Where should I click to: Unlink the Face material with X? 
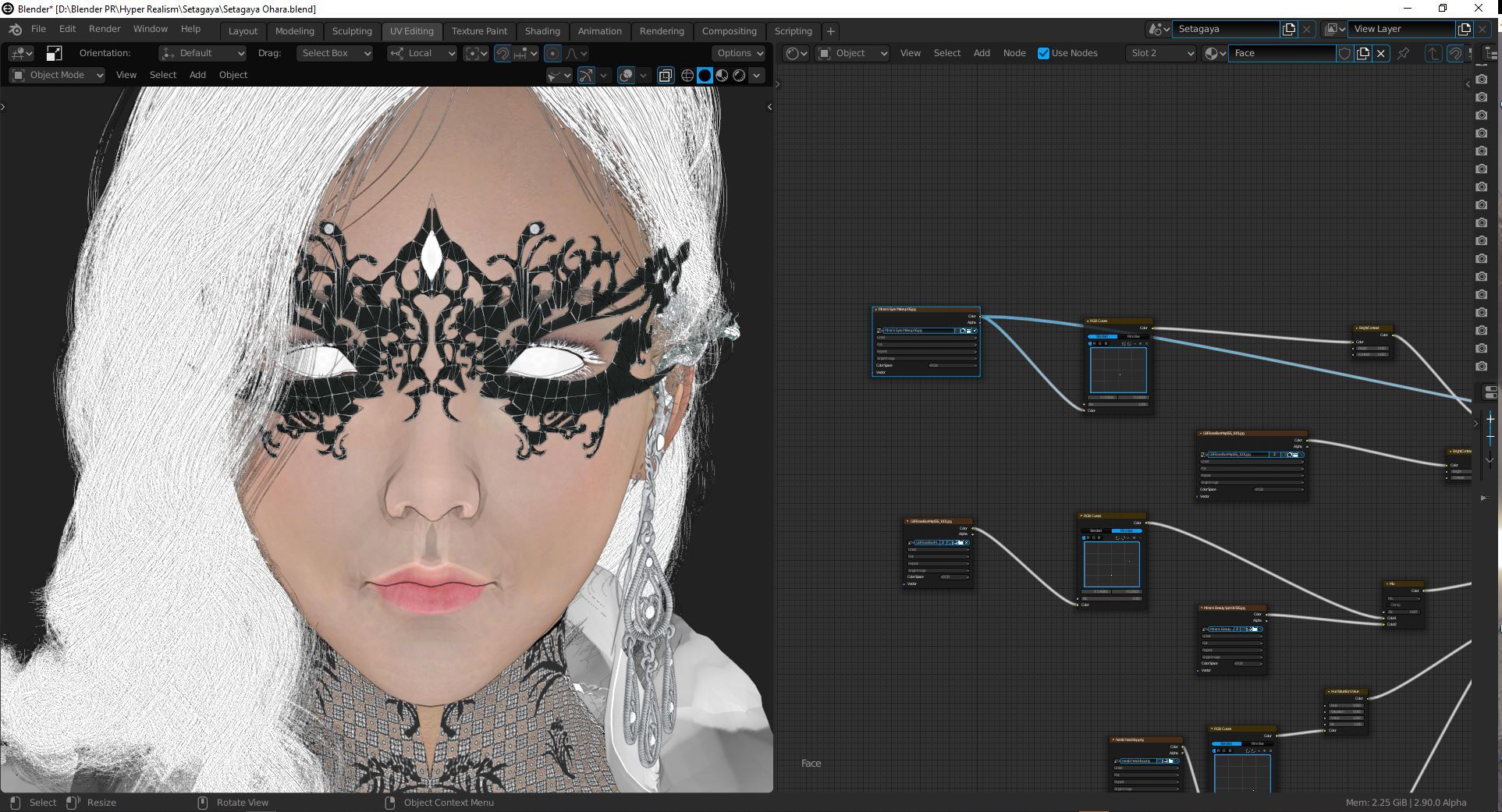point(1381,53)
